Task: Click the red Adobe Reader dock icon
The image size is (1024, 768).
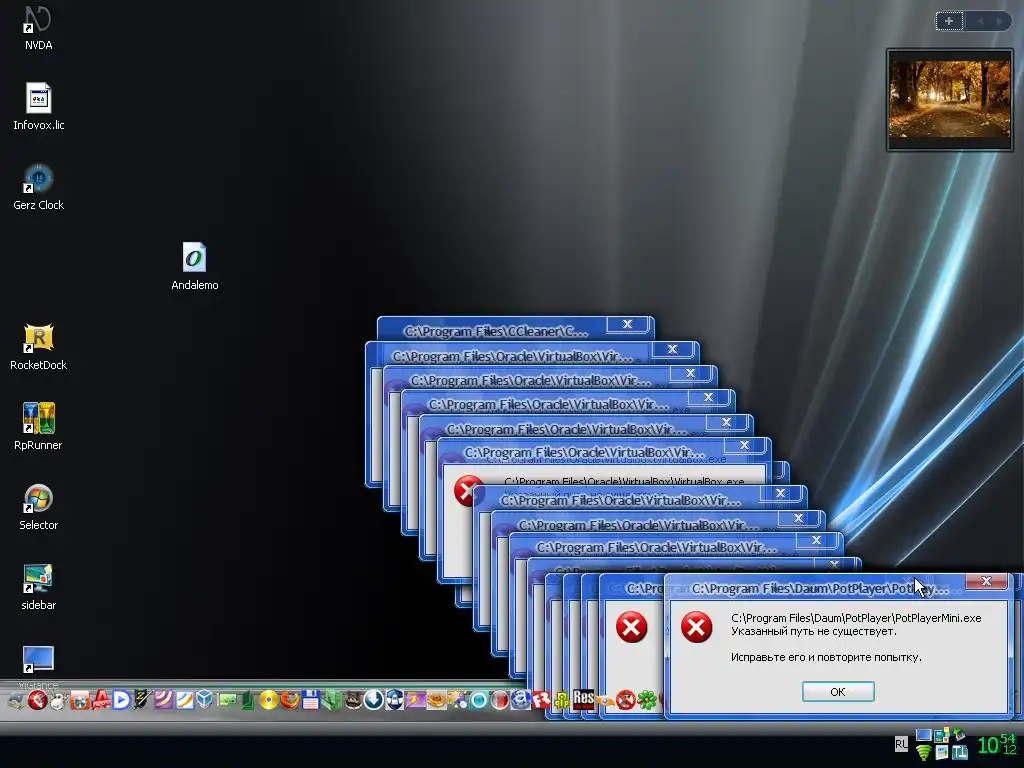Action: click(101, 700)
